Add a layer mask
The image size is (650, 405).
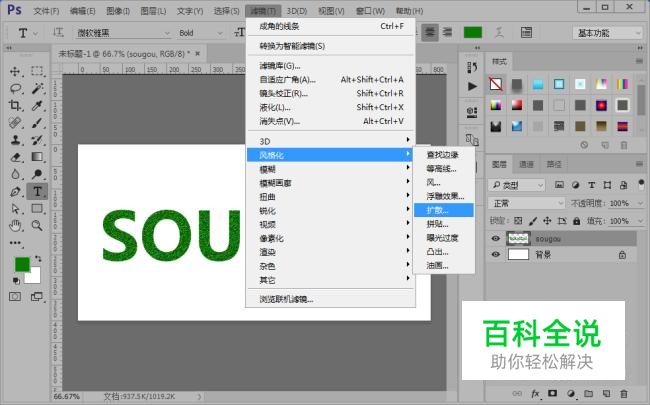(x=553, y=393)
